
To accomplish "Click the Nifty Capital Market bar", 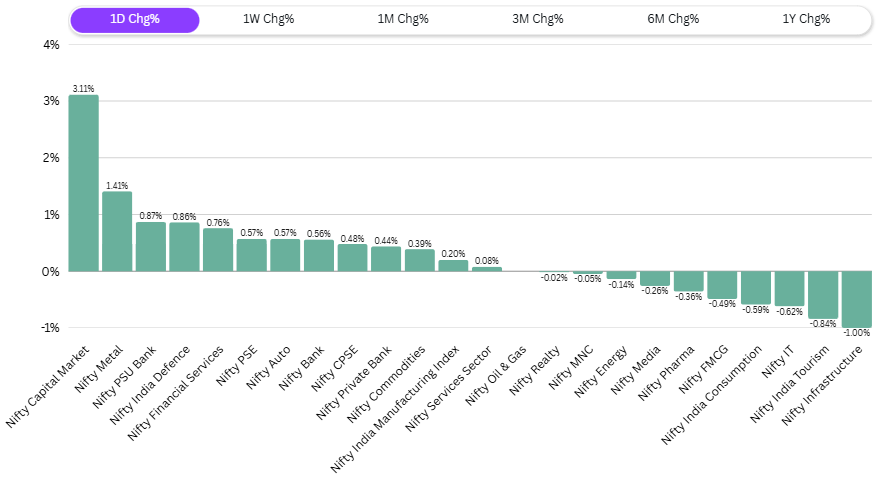I will click(83, 183).
